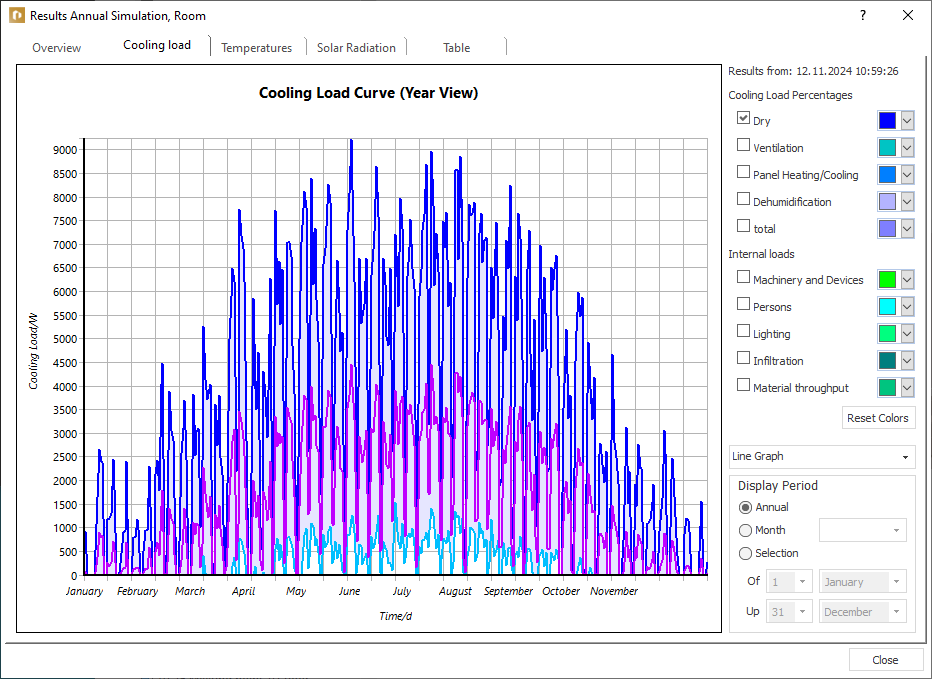Image resolution: width=932 pixels, height=679 pixels.
Task: Close the results window with X
Action: coord(908,15)
